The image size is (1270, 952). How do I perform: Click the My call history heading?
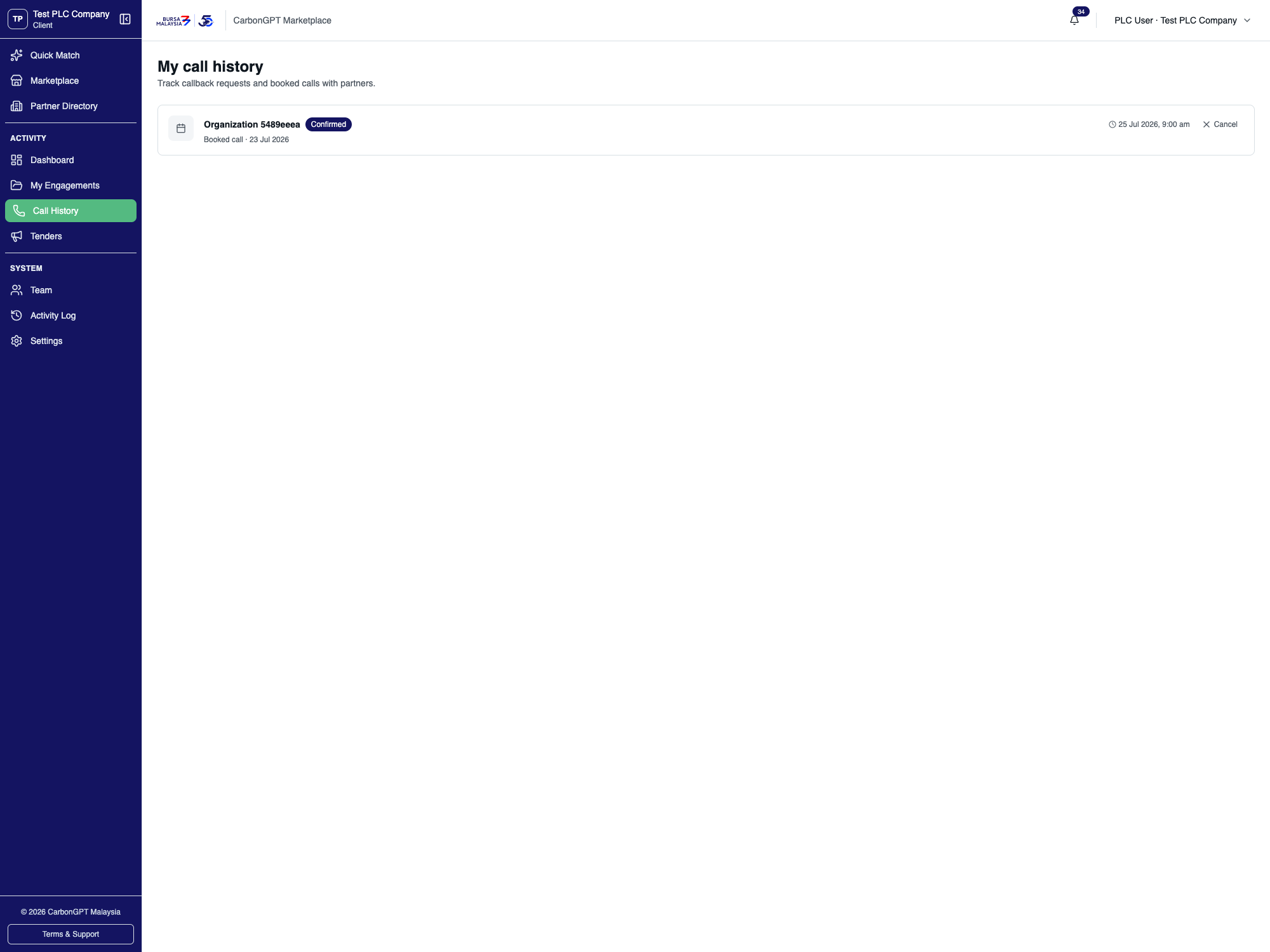point(210,67)
